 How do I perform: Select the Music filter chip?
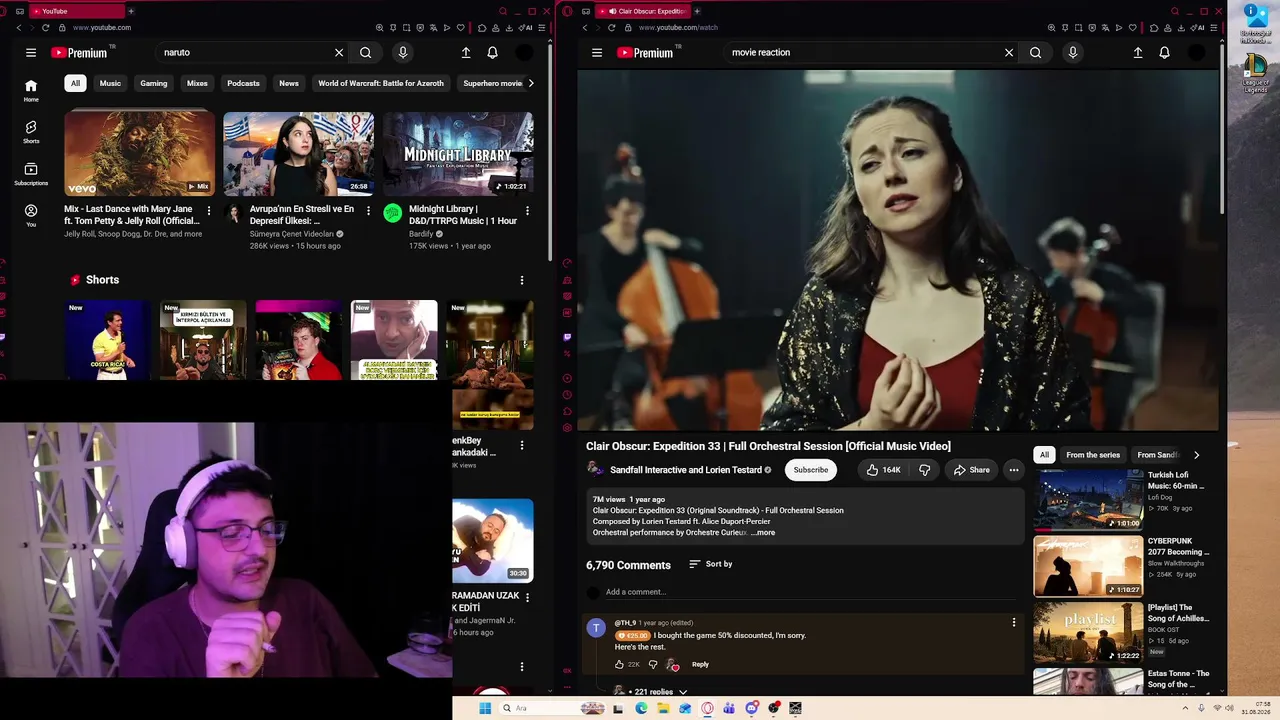(110, 83)
